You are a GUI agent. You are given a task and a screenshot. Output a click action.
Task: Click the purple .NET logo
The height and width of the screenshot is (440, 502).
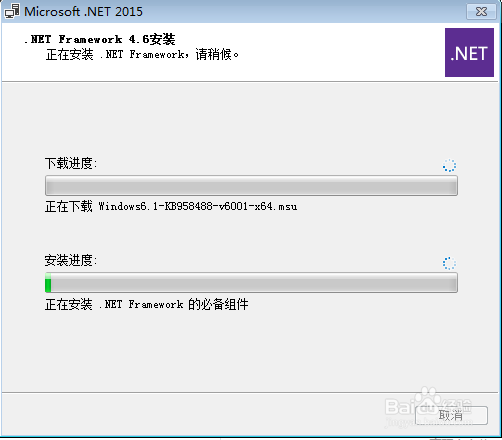tap(469, 52)
